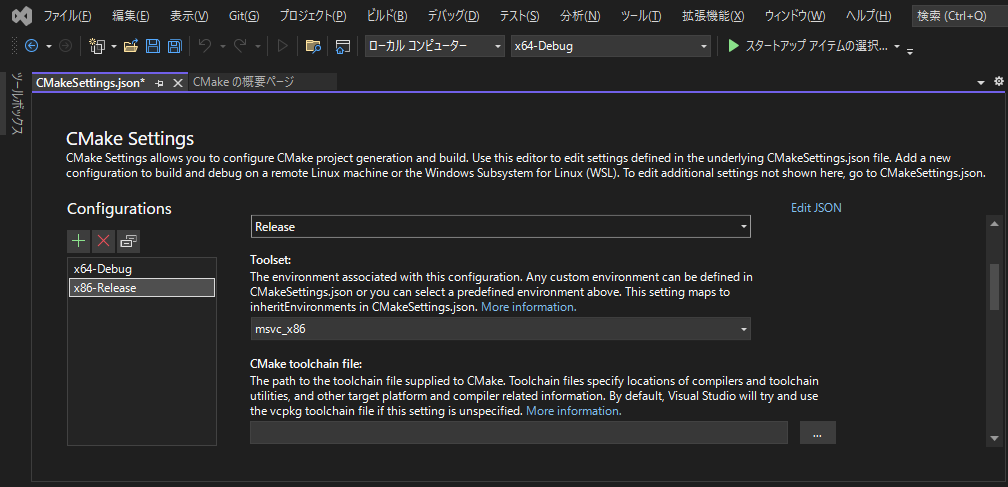Open the 拡張機能(X) menu

713,16
